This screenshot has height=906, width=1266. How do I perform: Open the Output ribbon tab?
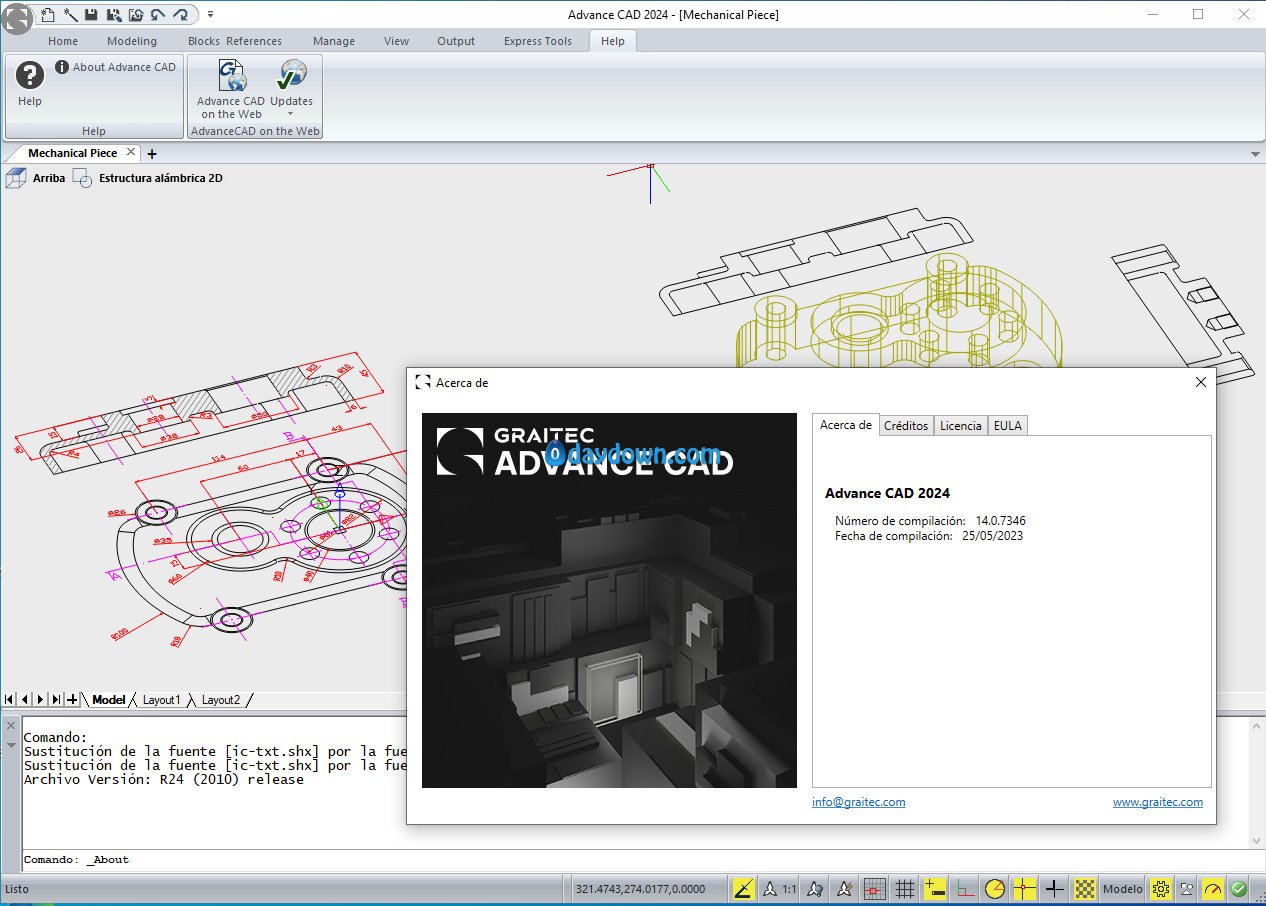[x=456, y=41]
